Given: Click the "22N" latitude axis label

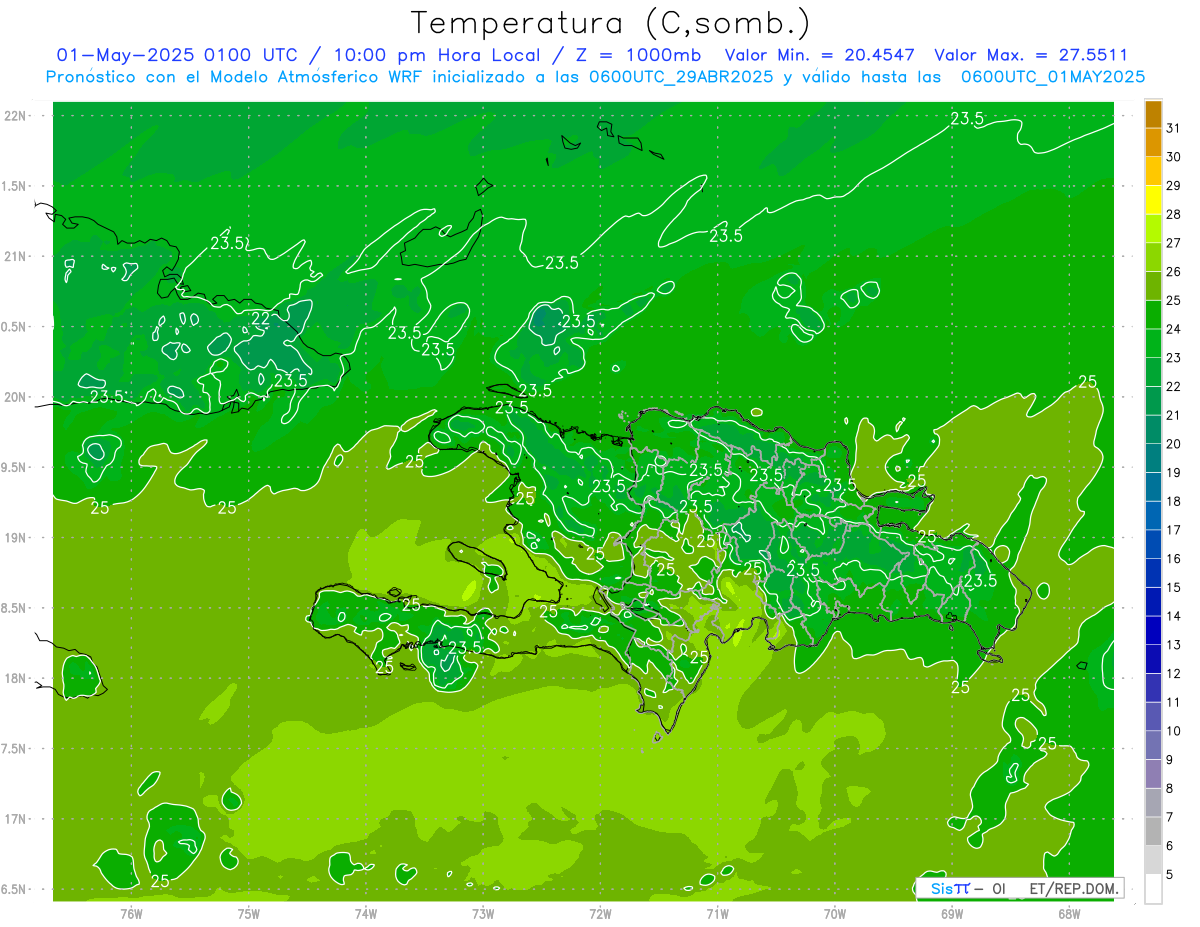Looking at the screenshot, I should (14, 115).
